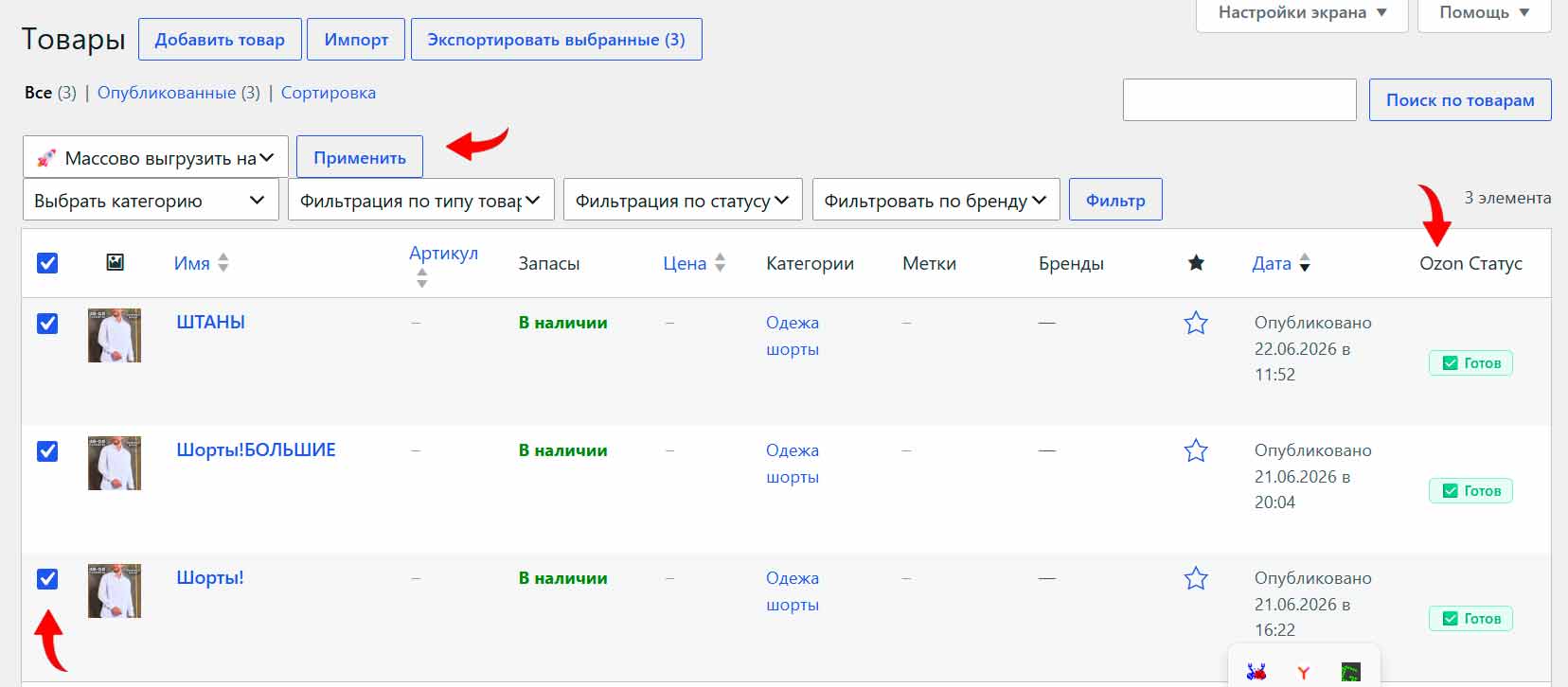
Task: Open the Помощь tab
Action: coord(1484,13)
